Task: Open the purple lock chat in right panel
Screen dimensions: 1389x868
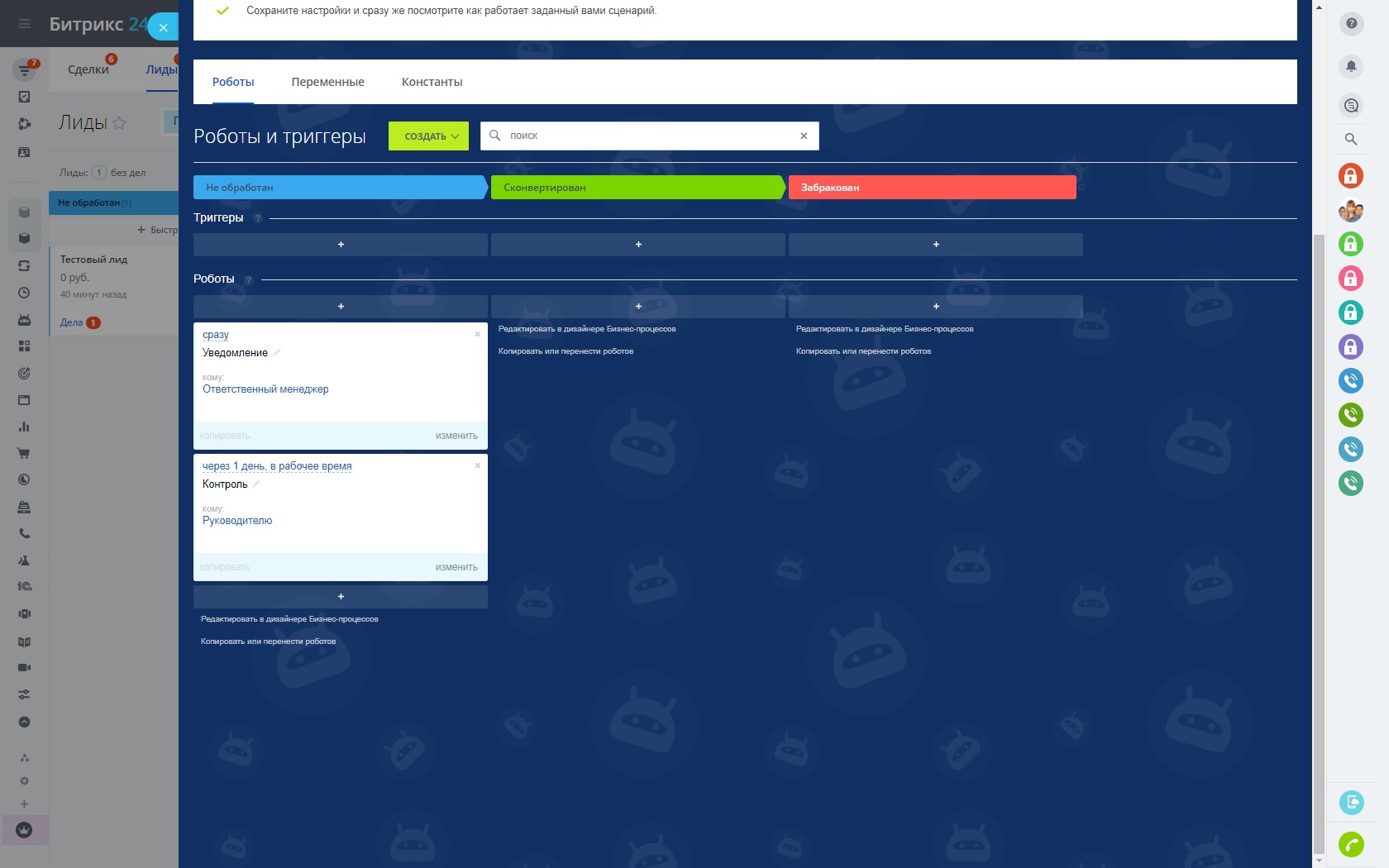Action: click(x=1351, y=346)
